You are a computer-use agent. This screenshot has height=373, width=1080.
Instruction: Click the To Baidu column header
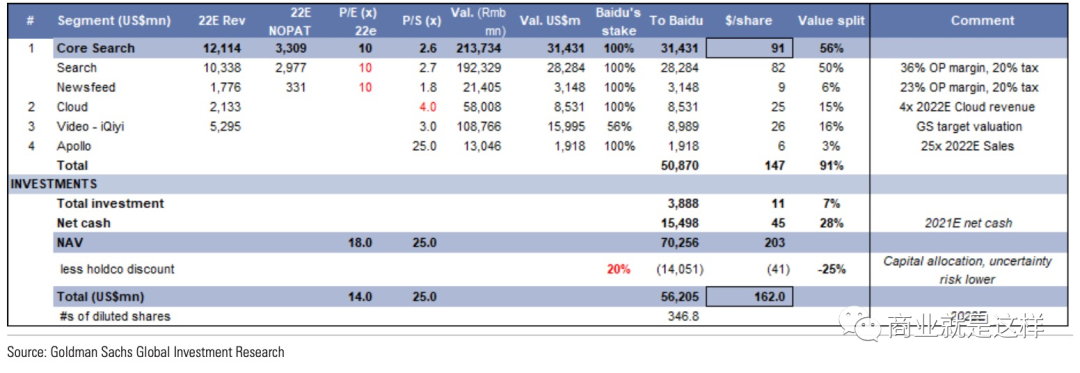(676, 20)
